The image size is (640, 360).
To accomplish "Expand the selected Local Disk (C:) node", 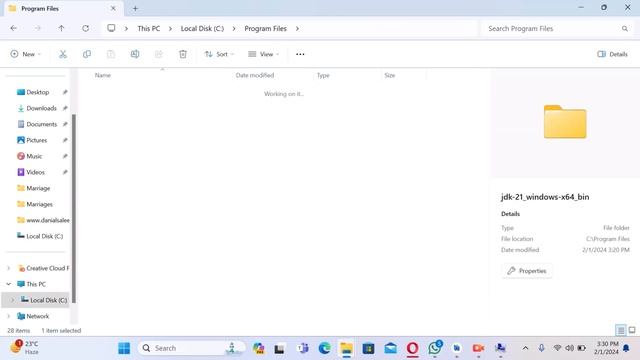I will [13, 300].
